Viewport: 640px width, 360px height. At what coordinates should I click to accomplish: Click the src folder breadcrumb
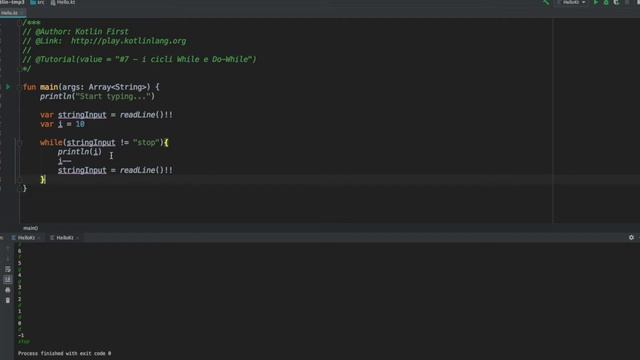(x=38, y=2)
